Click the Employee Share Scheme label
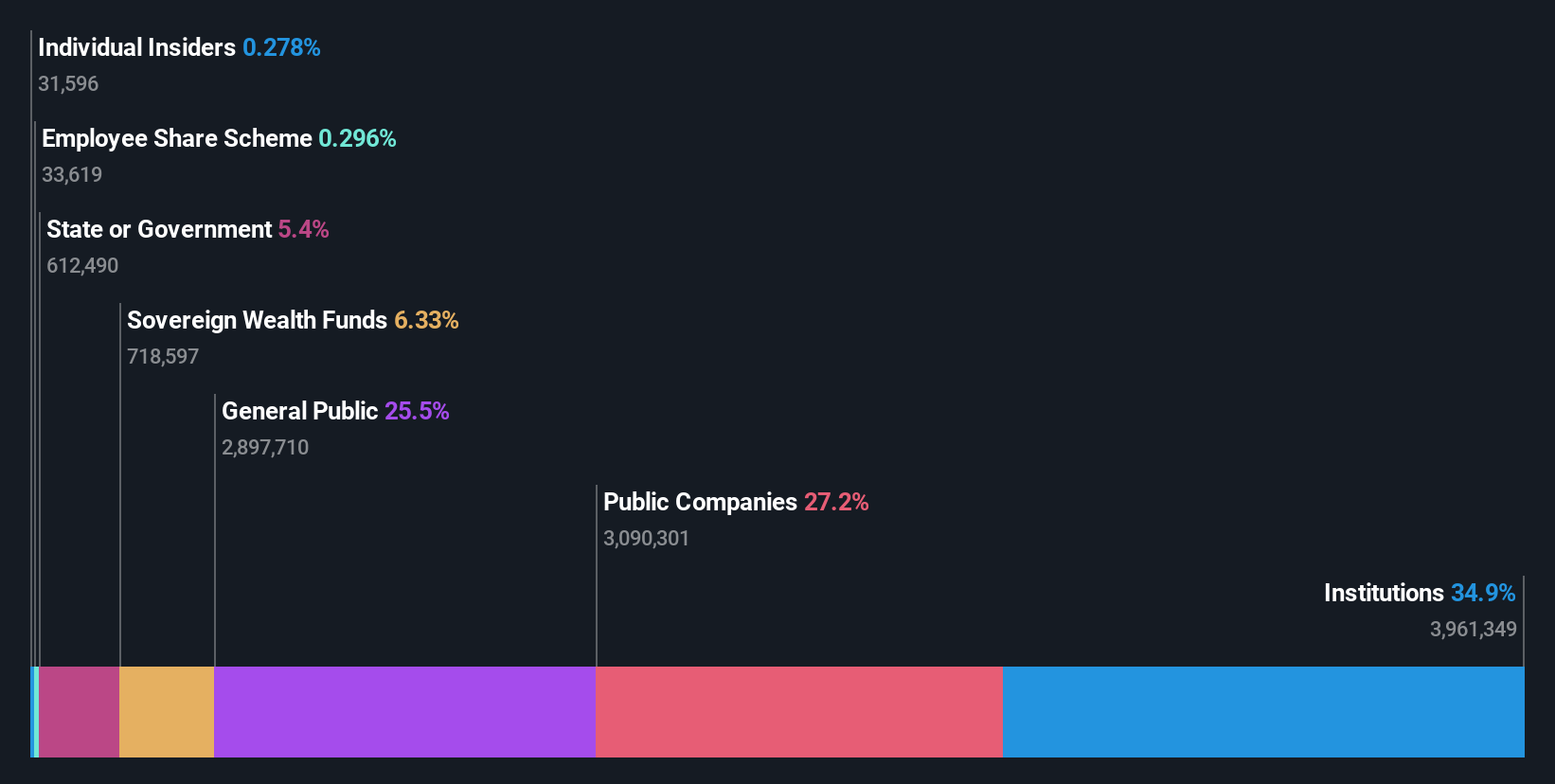 click(x=177, y=138)
